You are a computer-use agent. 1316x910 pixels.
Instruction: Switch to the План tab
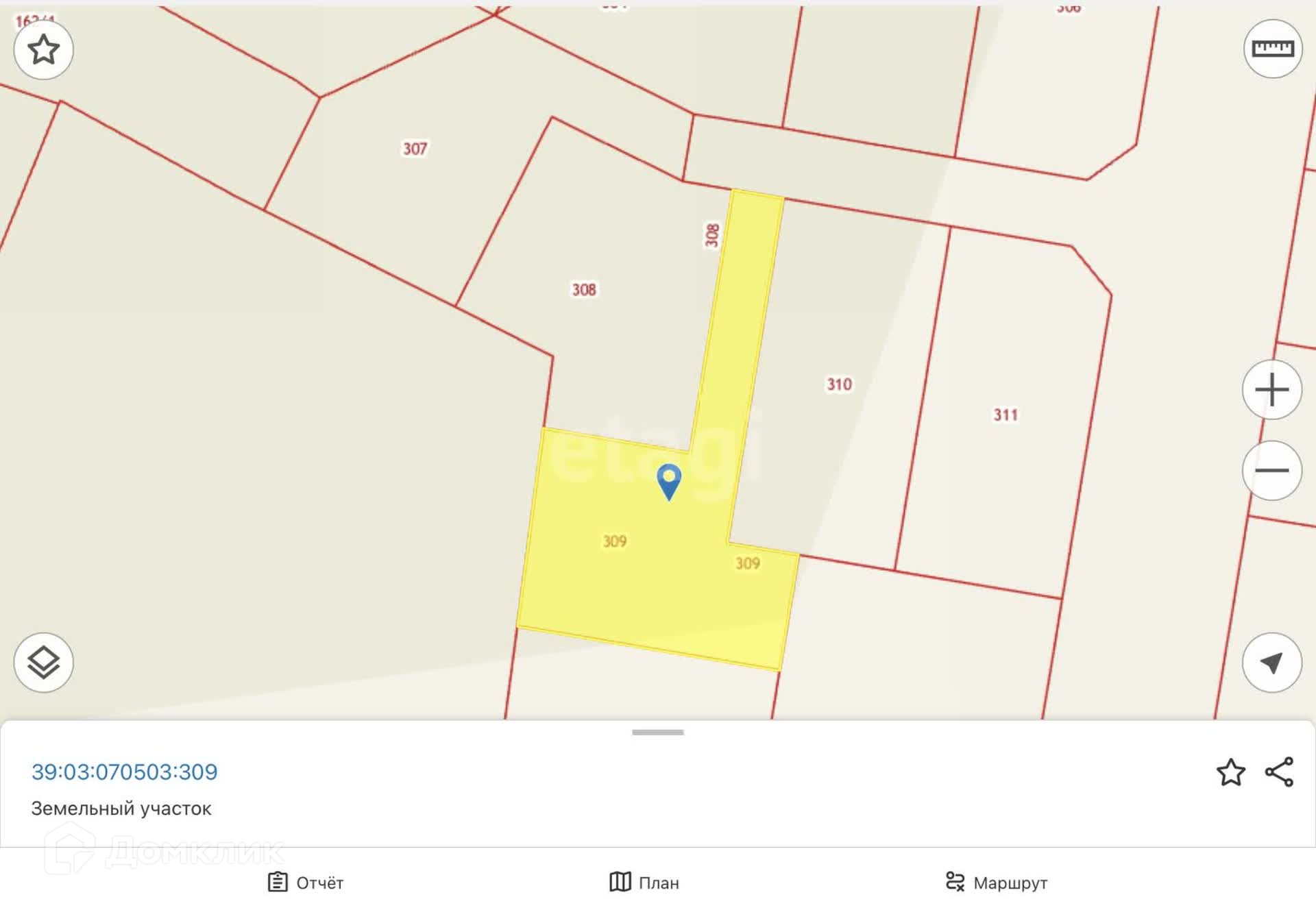tap(644, 883)
